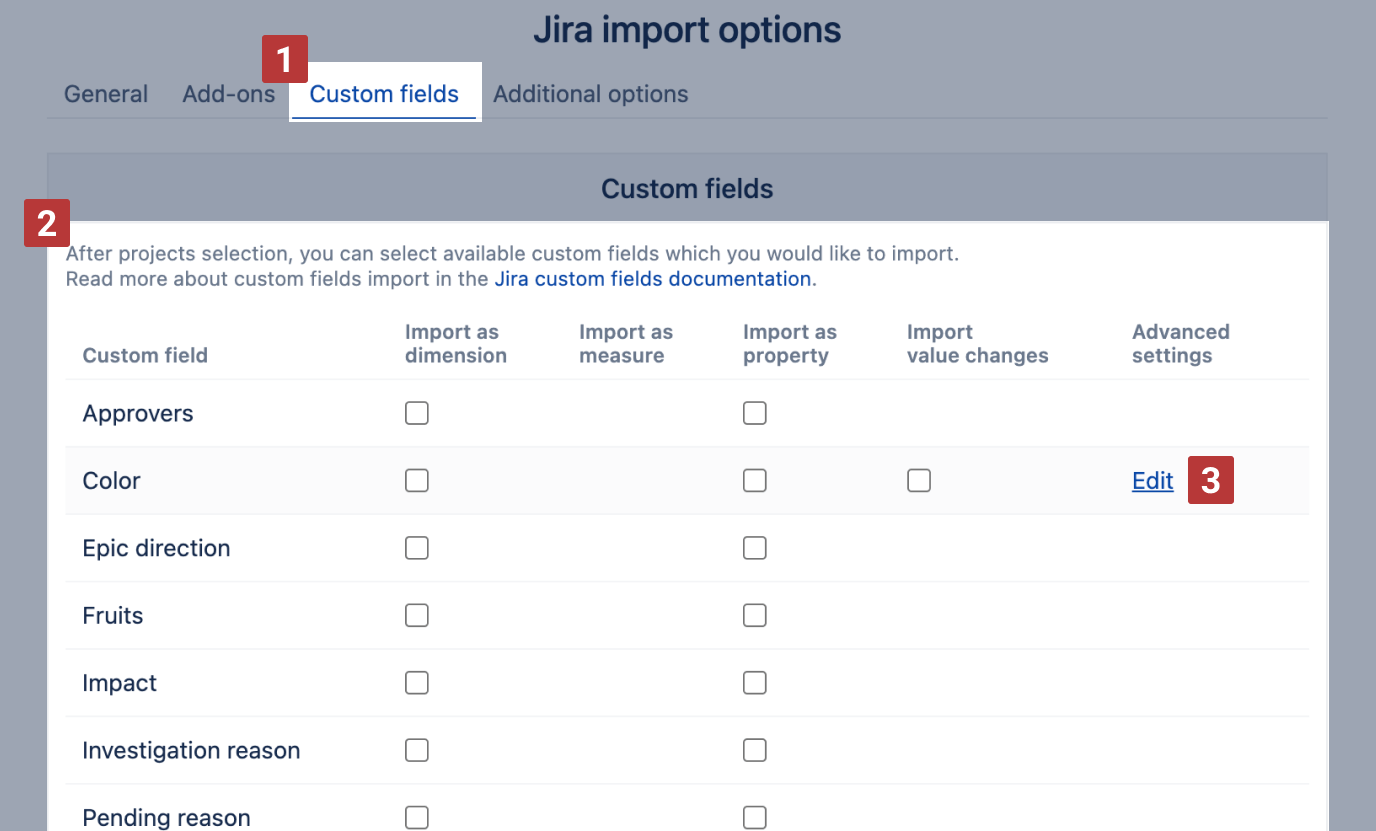1376x831 pixels.
Task: Check Import as property for Approvers
Action: coord(755,413)
